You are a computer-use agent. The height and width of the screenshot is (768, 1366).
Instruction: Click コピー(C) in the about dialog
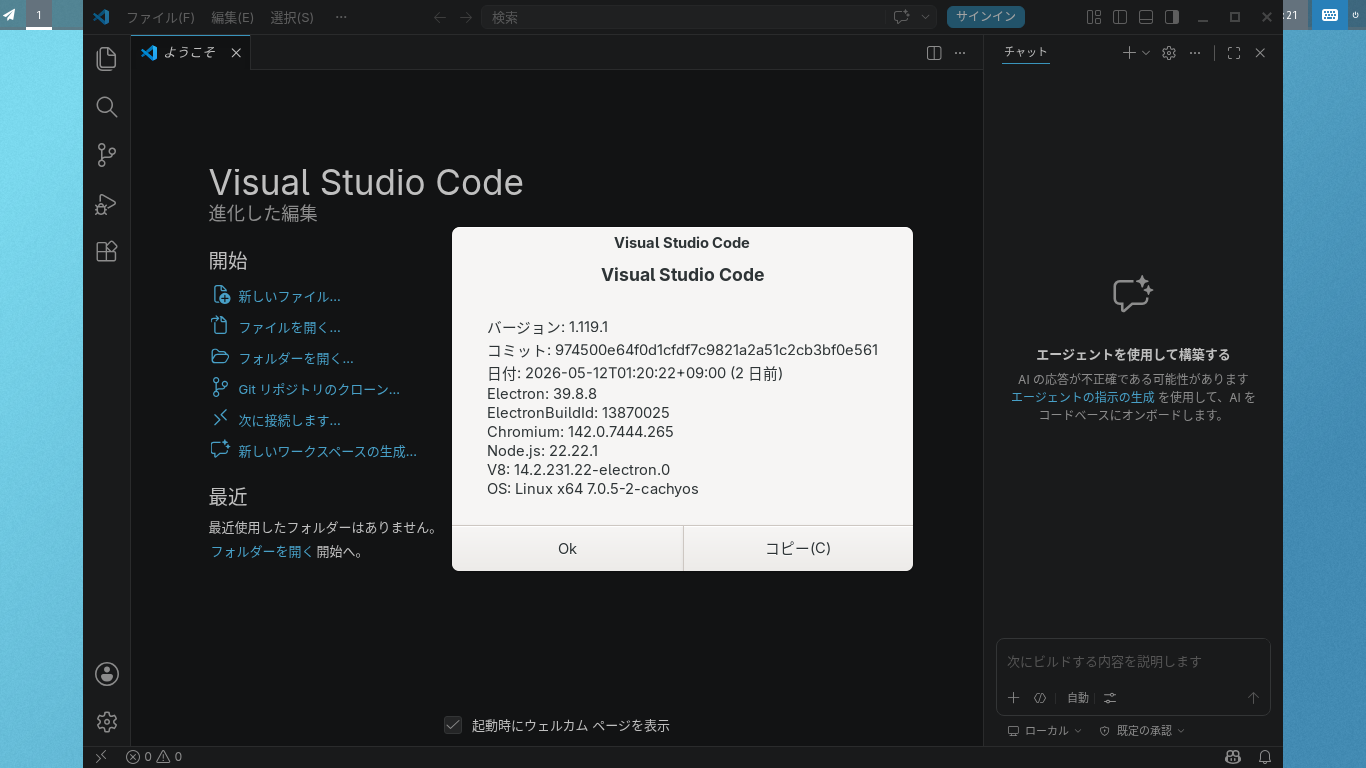coord(798,548)
